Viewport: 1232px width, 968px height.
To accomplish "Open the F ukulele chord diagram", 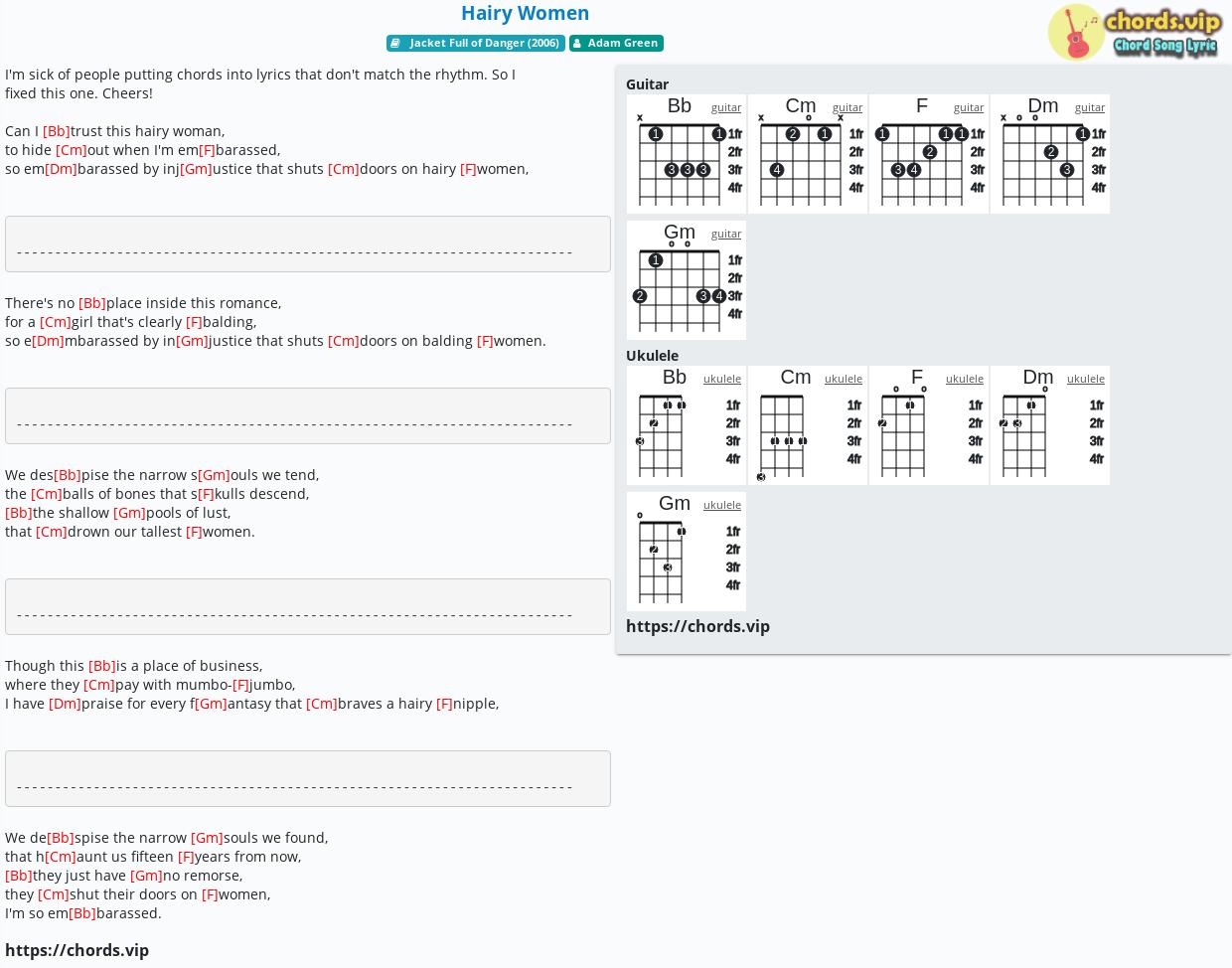I will 929,425.
